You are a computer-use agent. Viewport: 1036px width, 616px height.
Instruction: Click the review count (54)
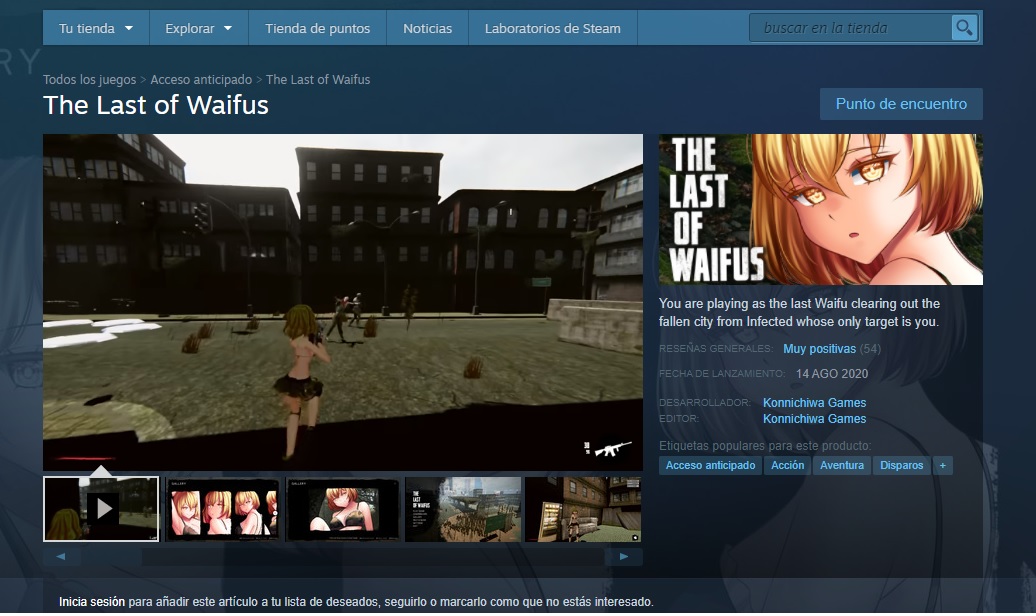coord(870,348)
